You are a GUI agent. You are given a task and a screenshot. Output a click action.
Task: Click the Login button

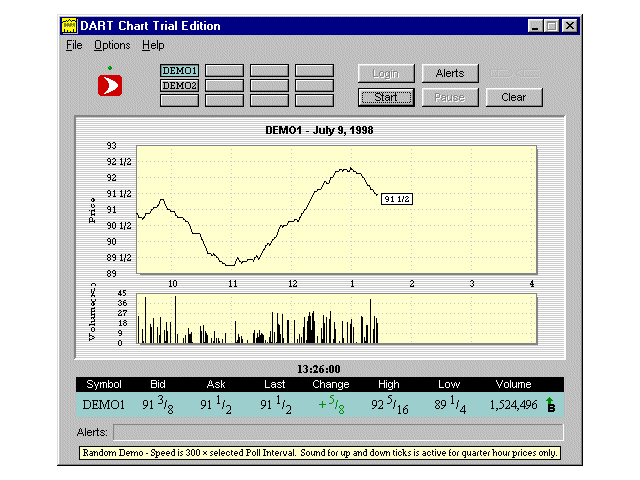(386, 73)
